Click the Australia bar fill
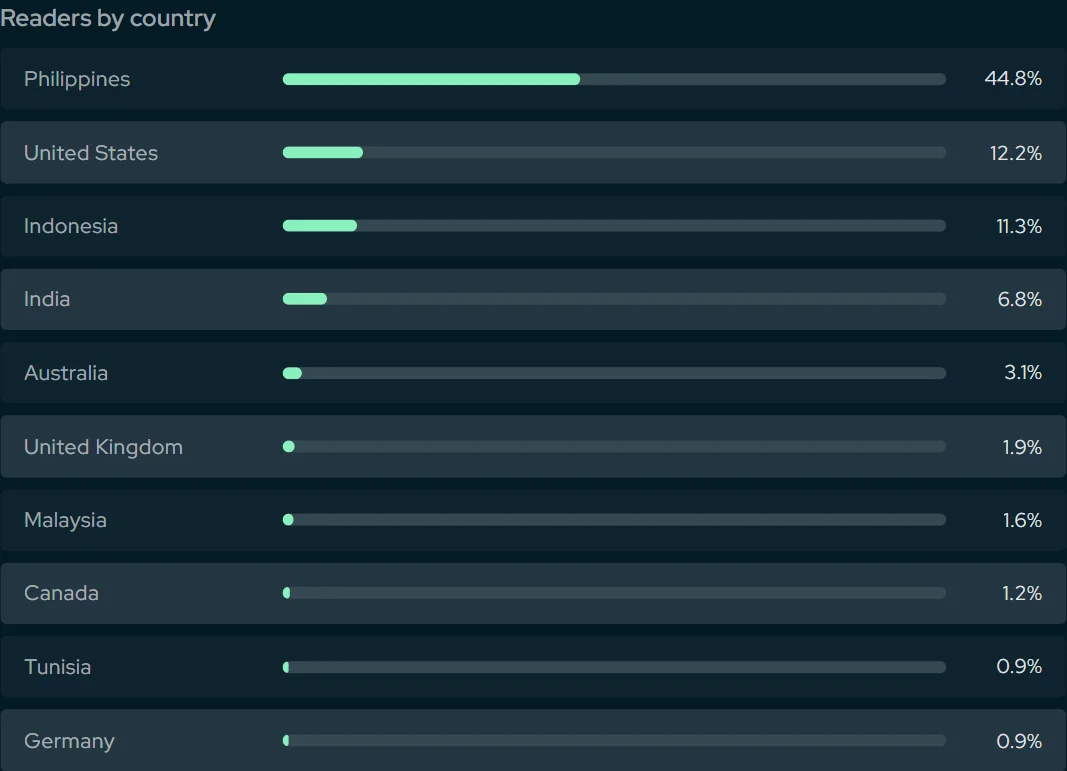This screenshot has height=771, width=1067. 292,373
